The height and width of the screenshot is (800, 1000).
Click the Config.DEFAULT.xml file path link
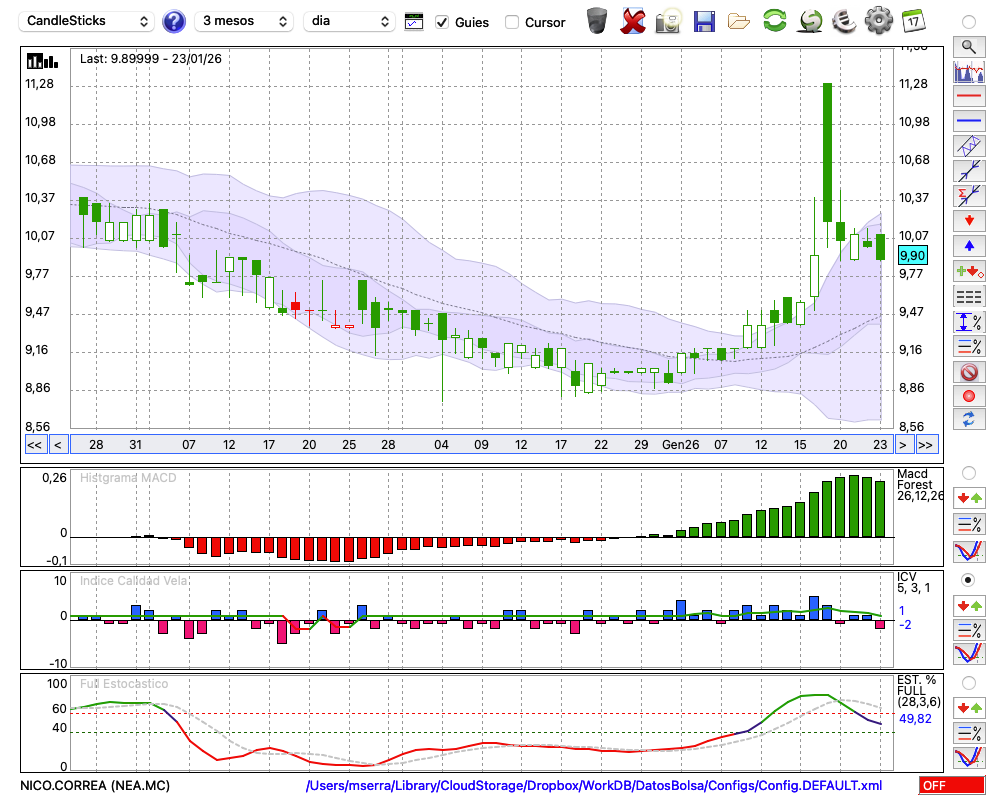593,786
